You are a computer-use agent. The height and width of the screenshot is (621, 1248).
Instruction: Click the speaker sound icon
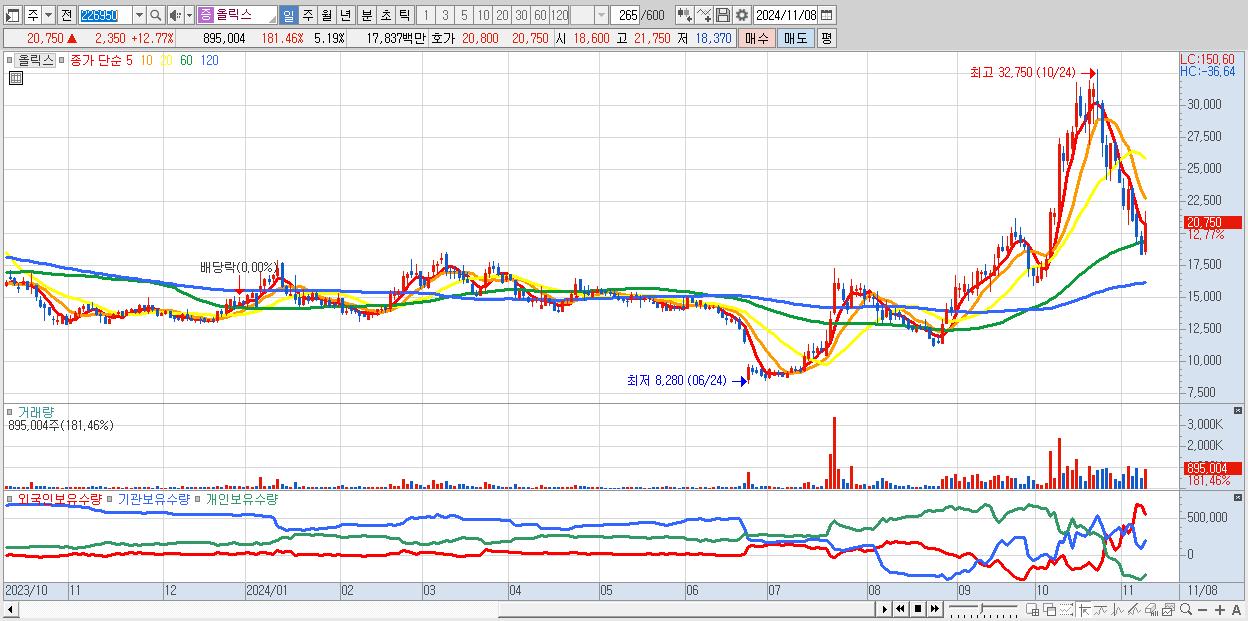pos(175,15)
